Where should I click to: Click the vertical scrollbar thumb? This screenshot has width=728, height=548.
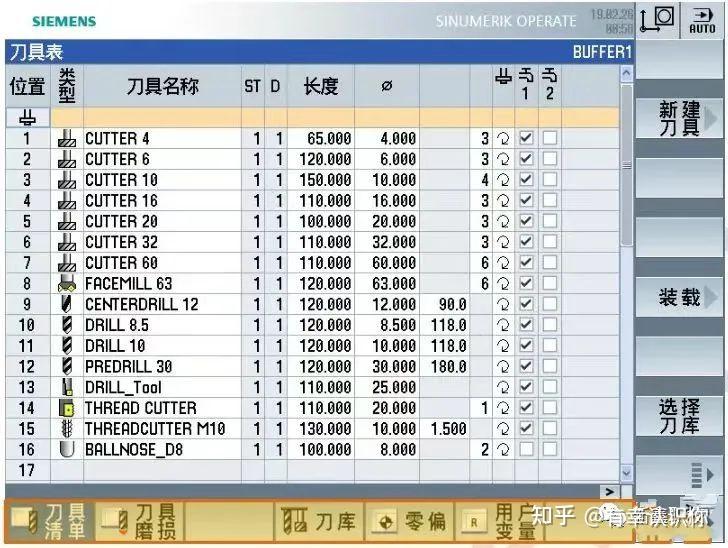626,165
